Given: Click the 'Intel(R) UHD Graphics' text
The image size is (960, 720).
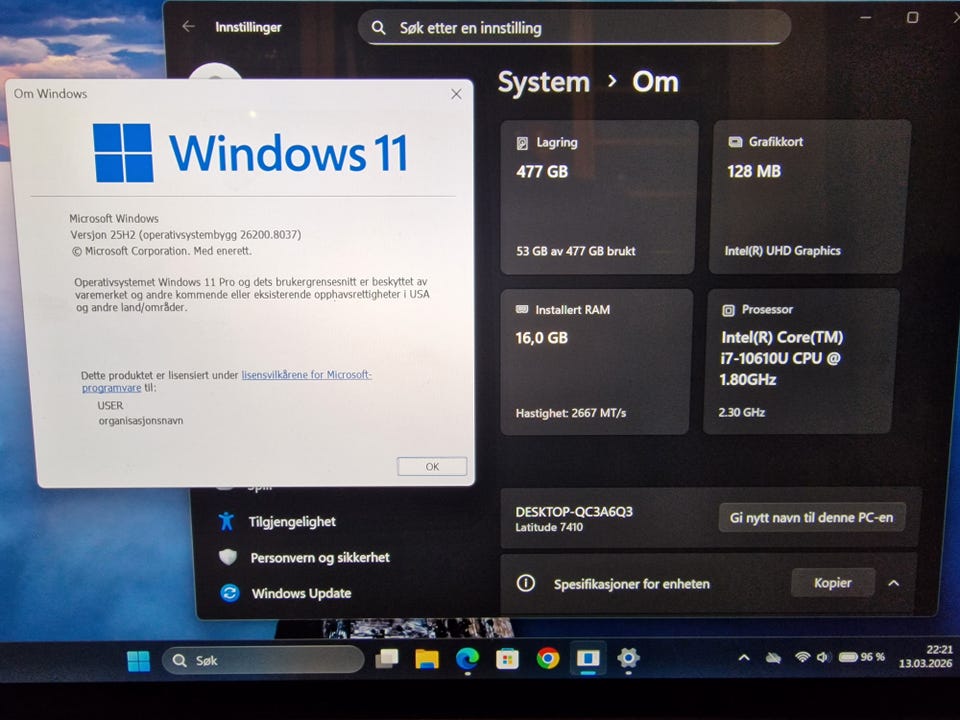Looking at the screenshot, I should [x=782, y=251].
